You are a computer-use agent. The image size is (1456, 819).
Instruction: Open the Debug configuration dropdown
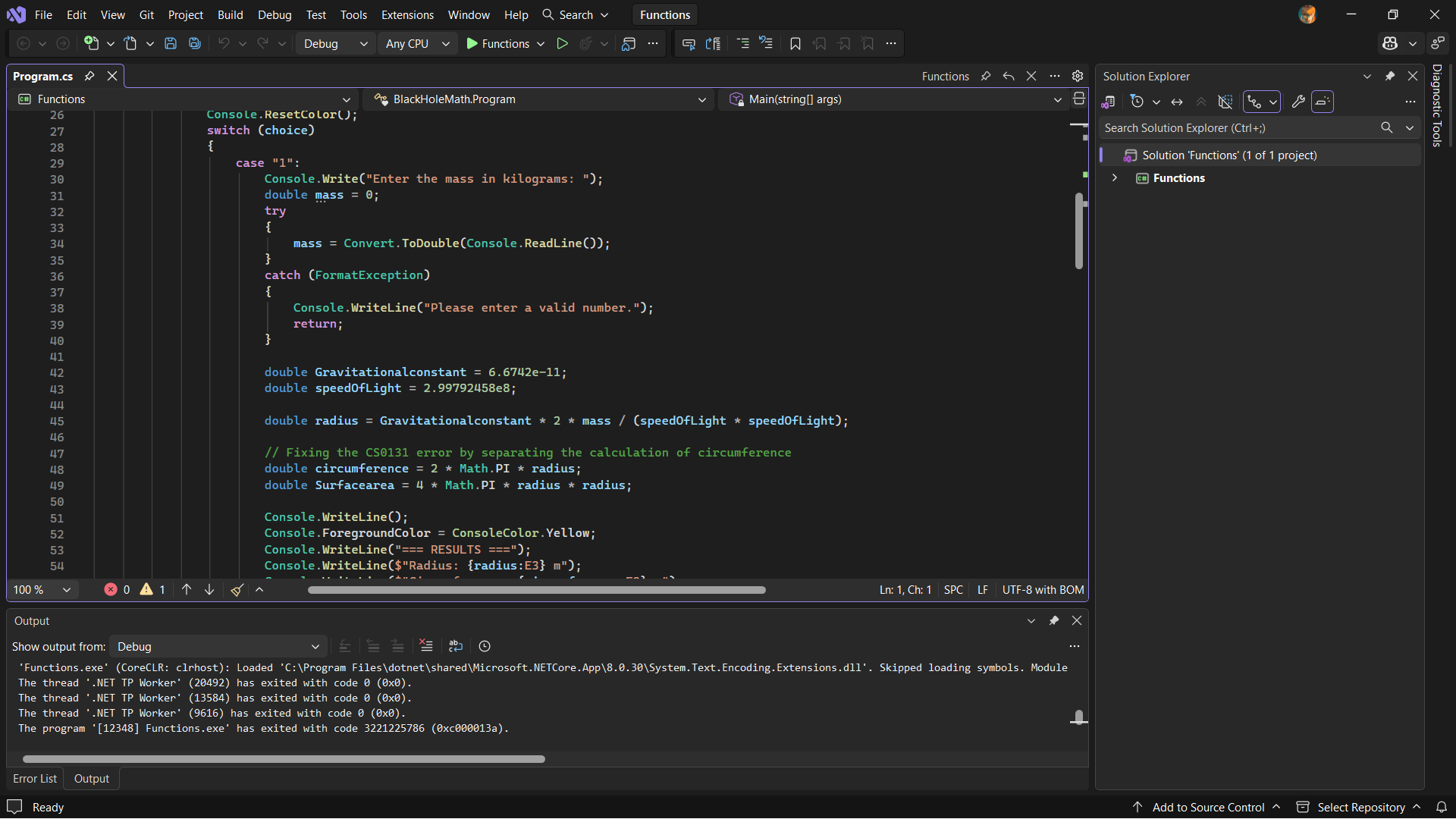pyautogui.click(x=335, y=44)
